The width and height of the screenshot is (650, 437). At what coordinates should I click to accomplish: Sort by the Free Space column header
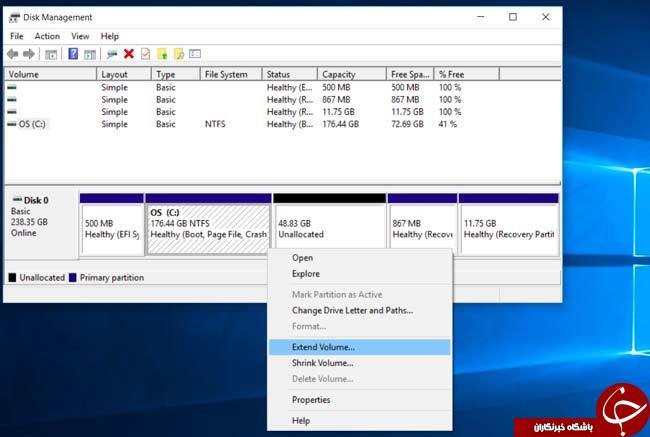410,74
